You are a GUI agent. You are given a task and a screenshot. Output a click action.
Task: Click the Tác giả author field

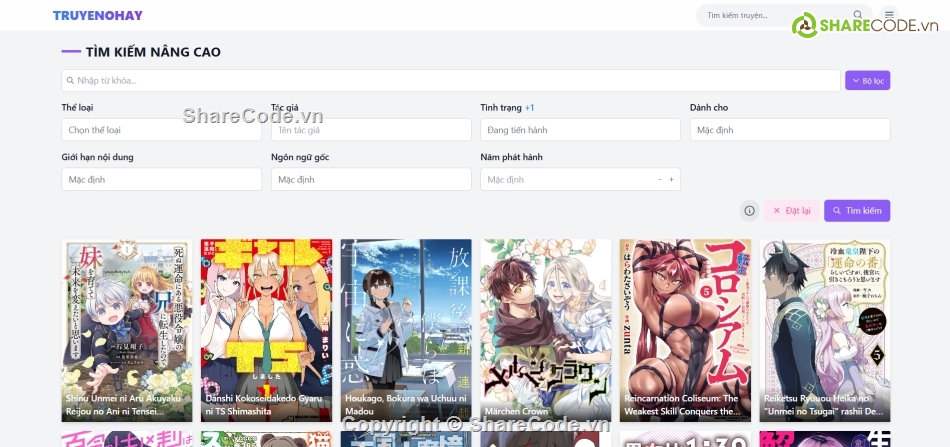[x=371, y=130]
